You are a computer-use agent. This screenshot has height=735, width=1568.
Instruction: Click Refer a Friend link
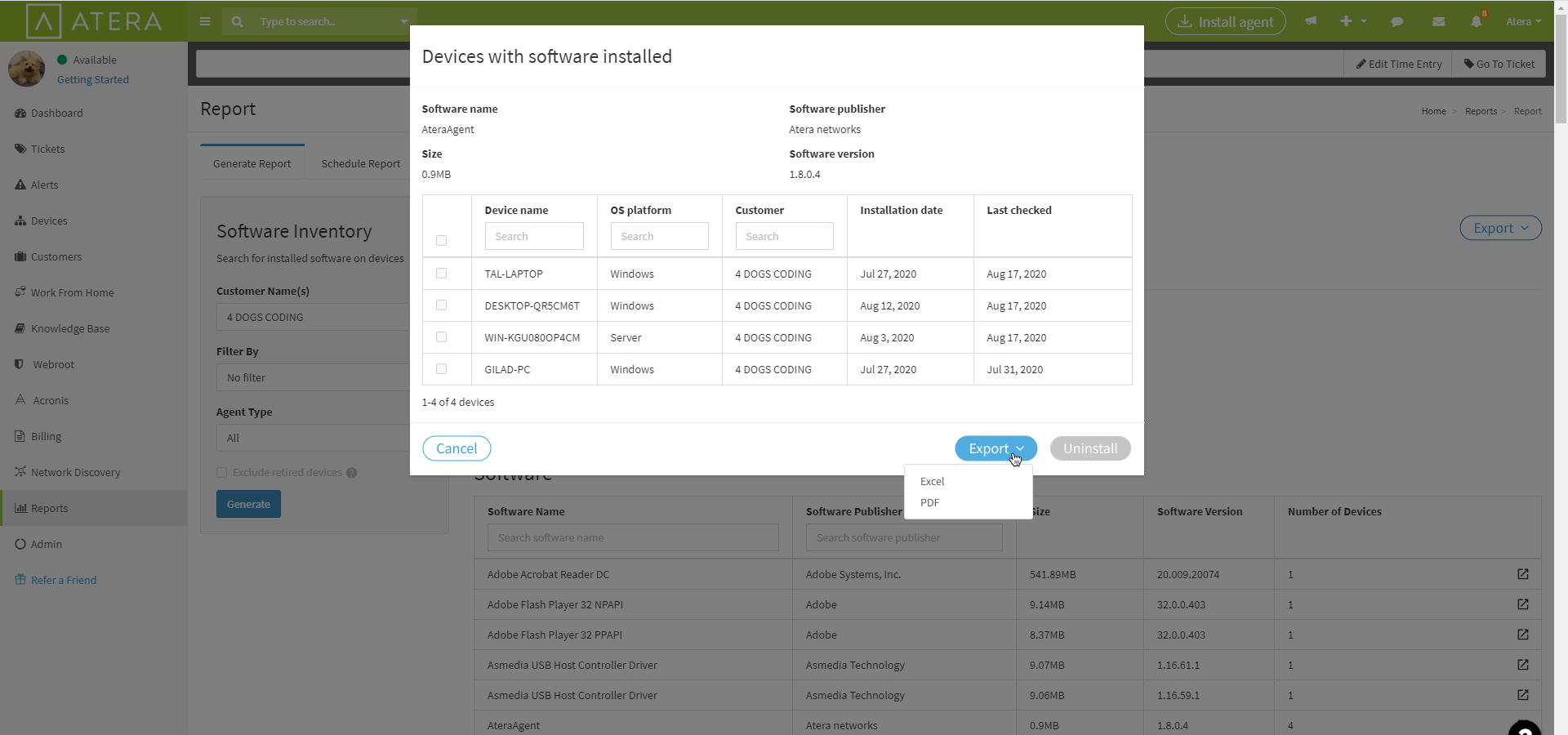pyautogui.click(x=64, y=580)
